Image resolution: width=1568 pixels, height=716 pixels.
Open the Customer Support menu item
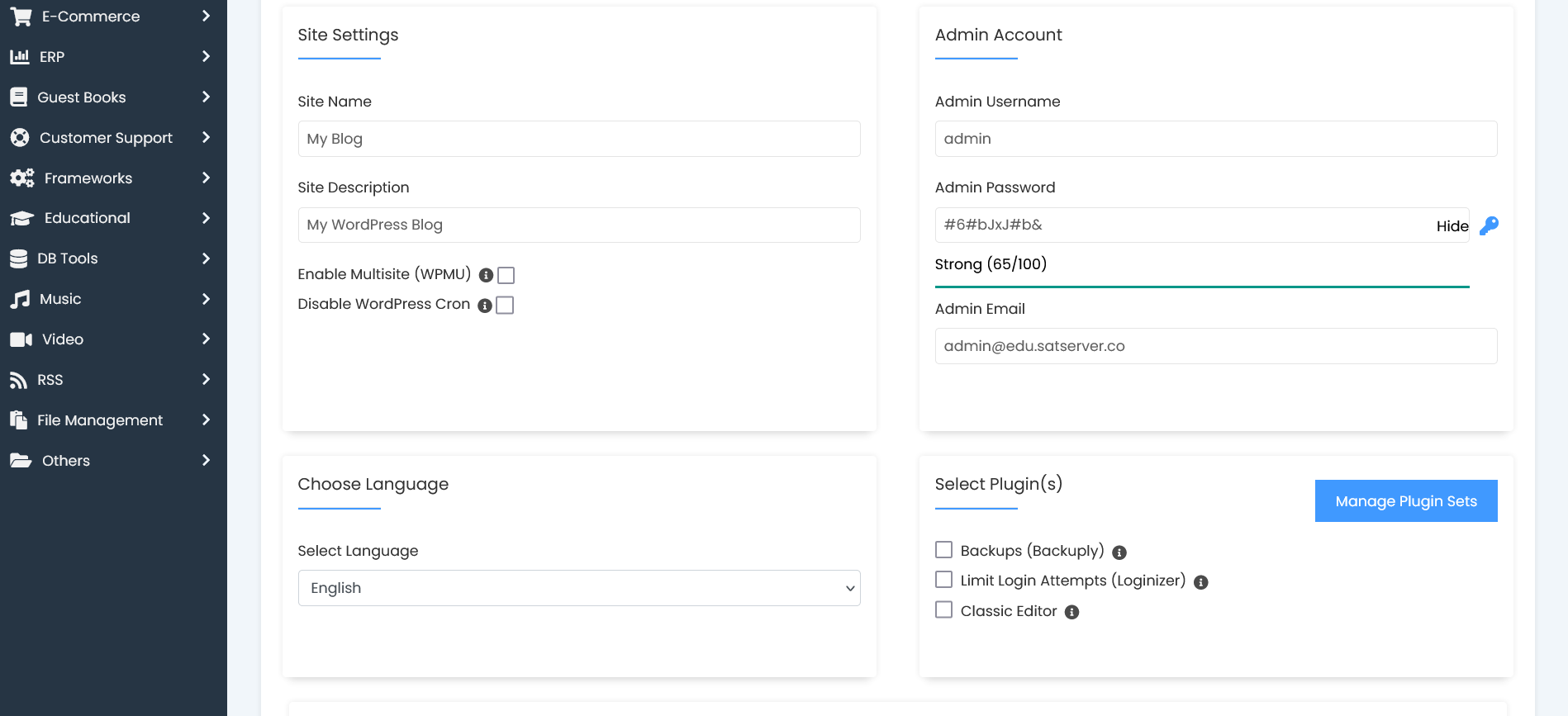pyautogui.click(x=106, y=138)
